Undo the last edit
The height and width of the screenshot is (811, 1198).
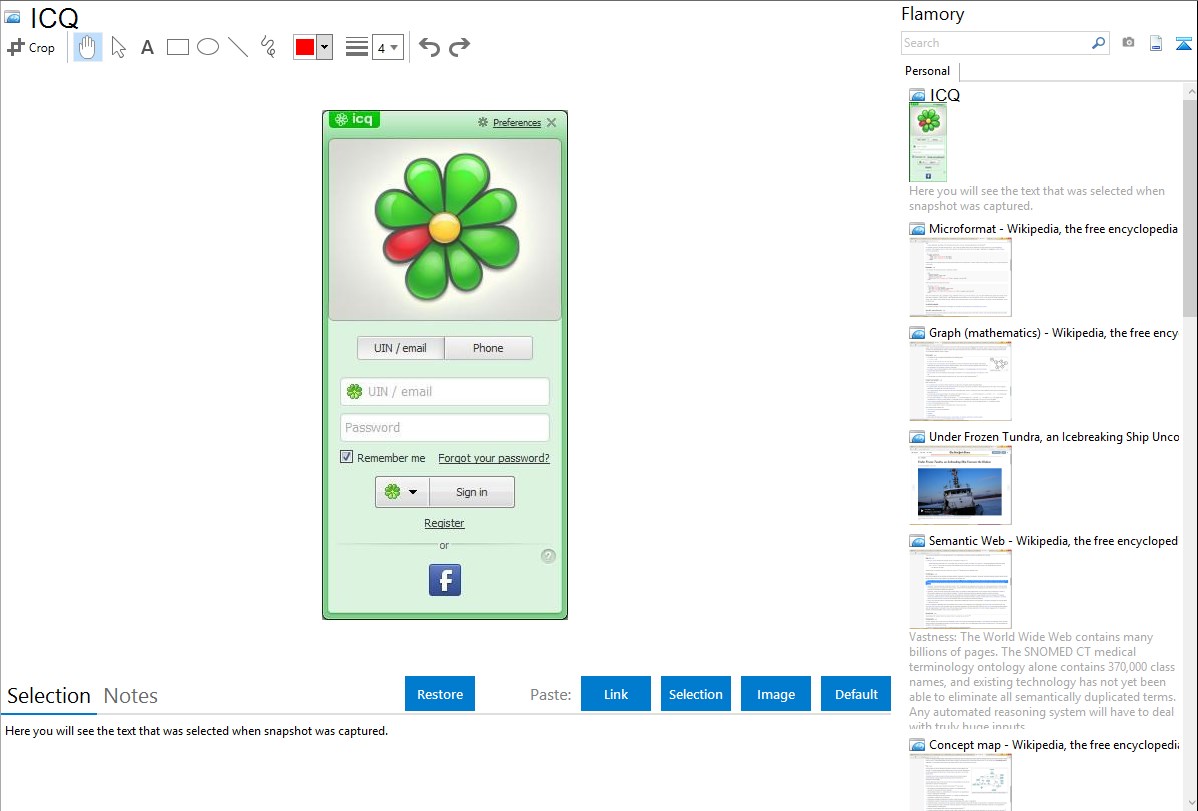429,47
